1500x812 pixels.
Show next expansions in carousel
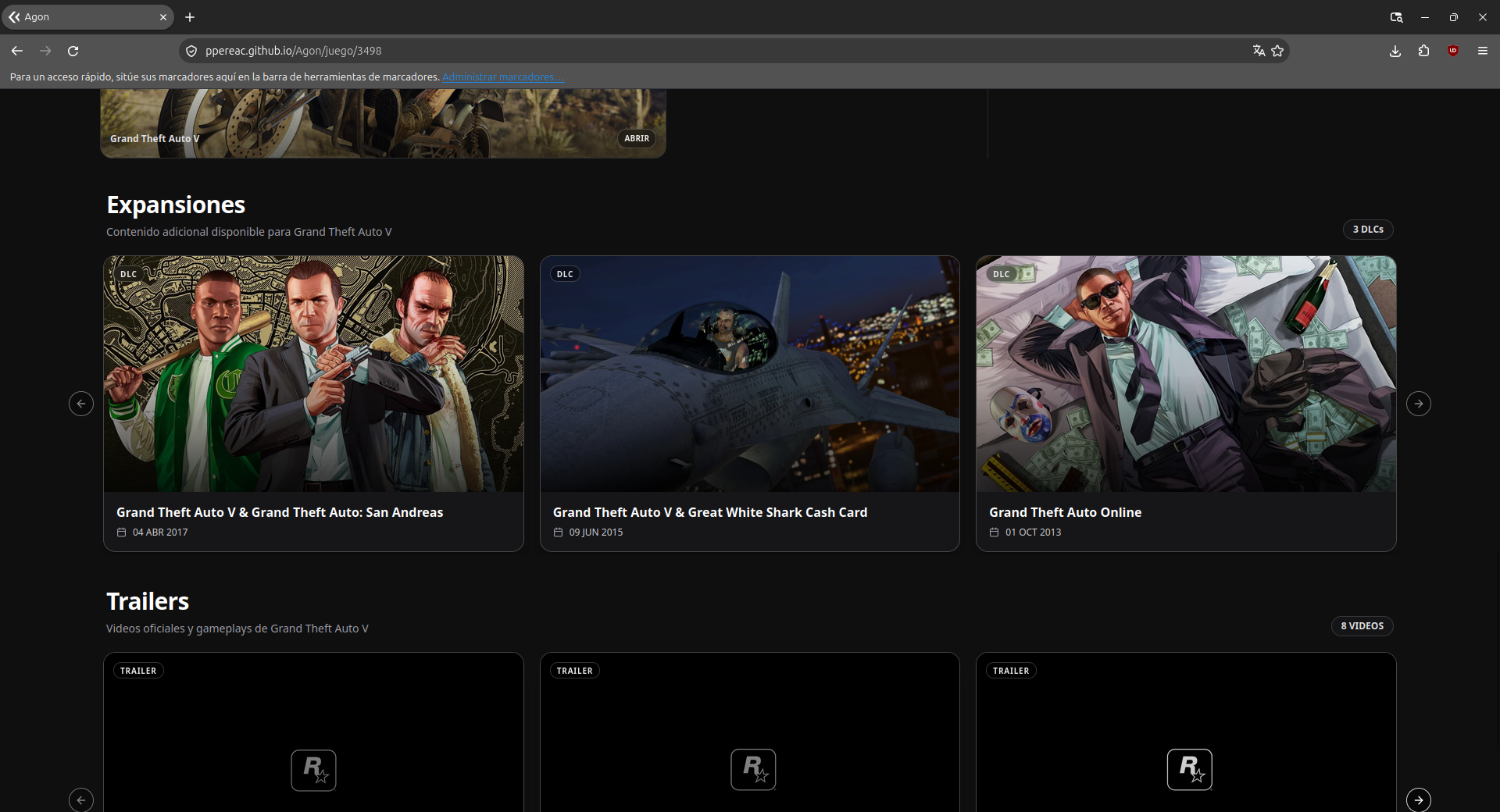[1419, 404]
